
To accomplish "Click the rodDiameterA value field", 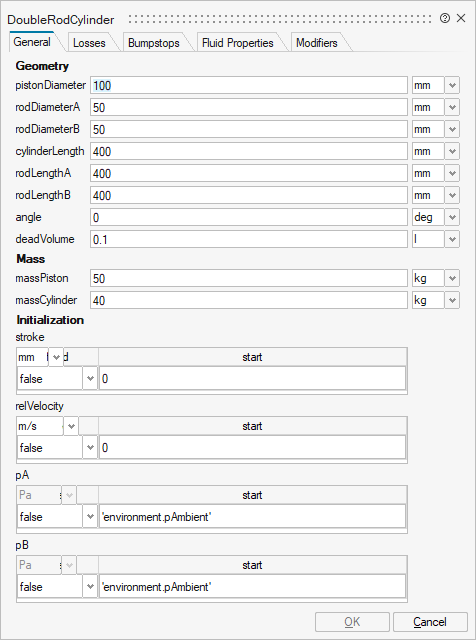I will click(x=249, y=107).
